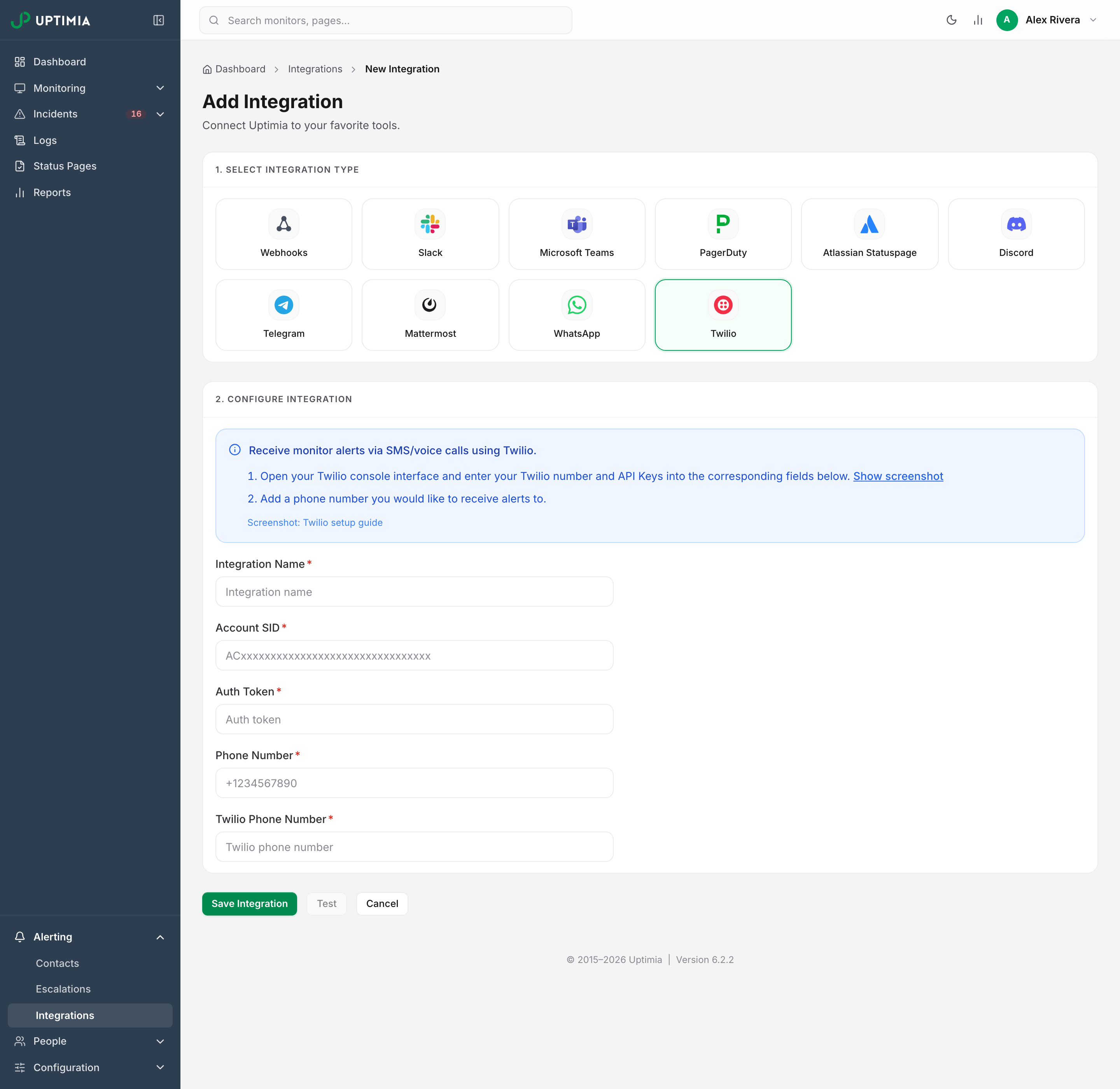
Task: Select the WhatsApp integration
Action: click(577, 315)
